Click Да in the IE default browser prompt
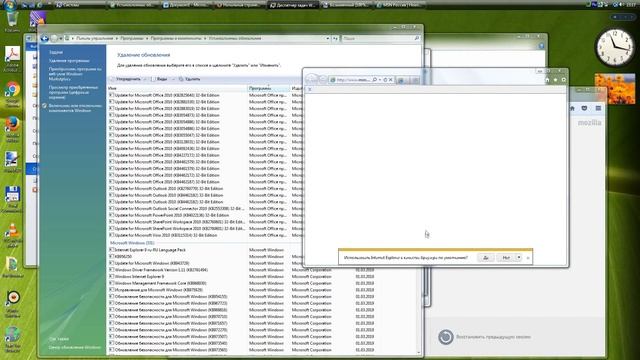This screenshot has height=360, width=640. pyautogui.click(x=486, y=258)
